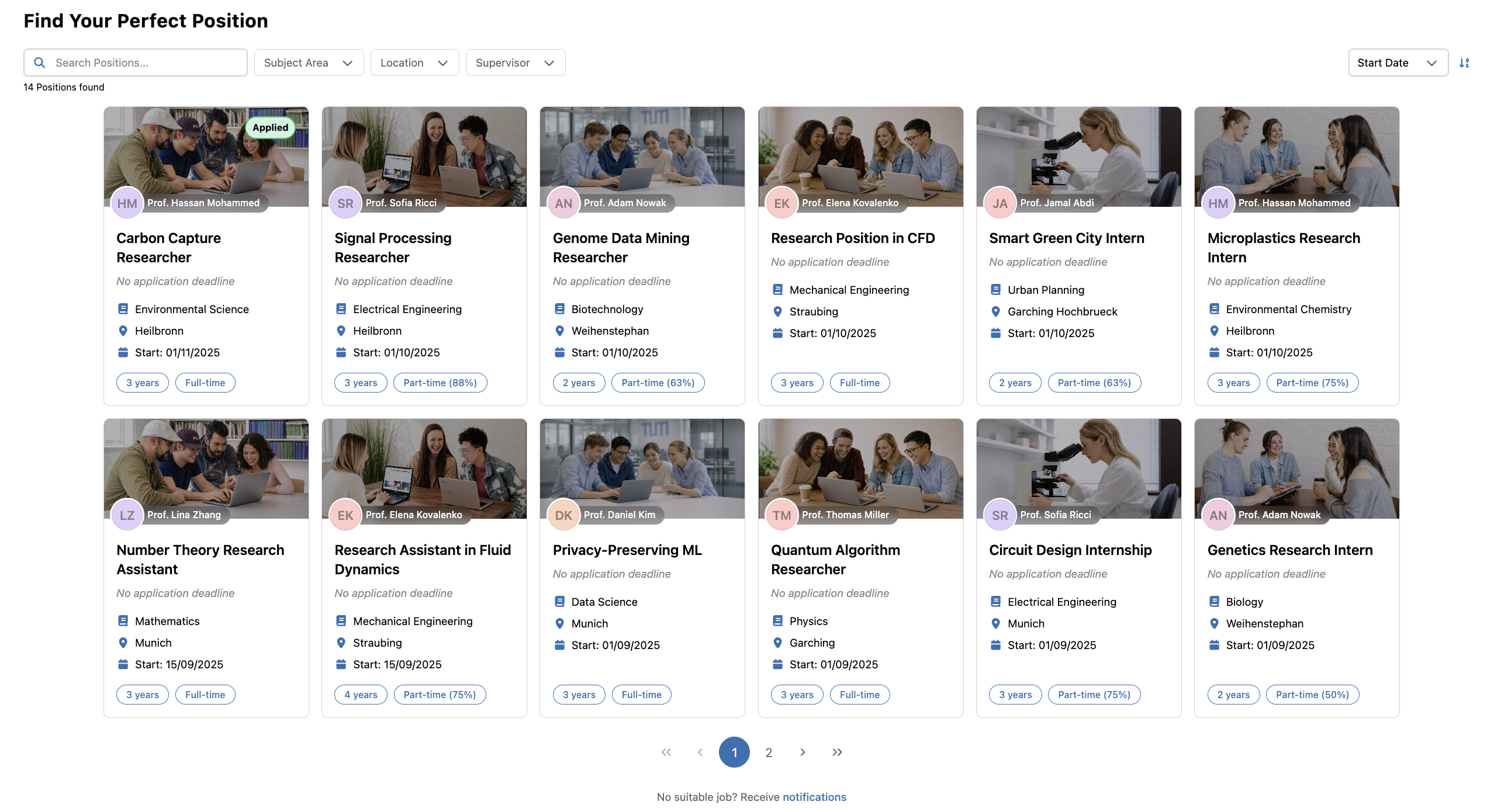Screen dimensions: 1501x812
Task: Click location pin beside Weihenstephan on Genome card
Action: click(559, 331)
